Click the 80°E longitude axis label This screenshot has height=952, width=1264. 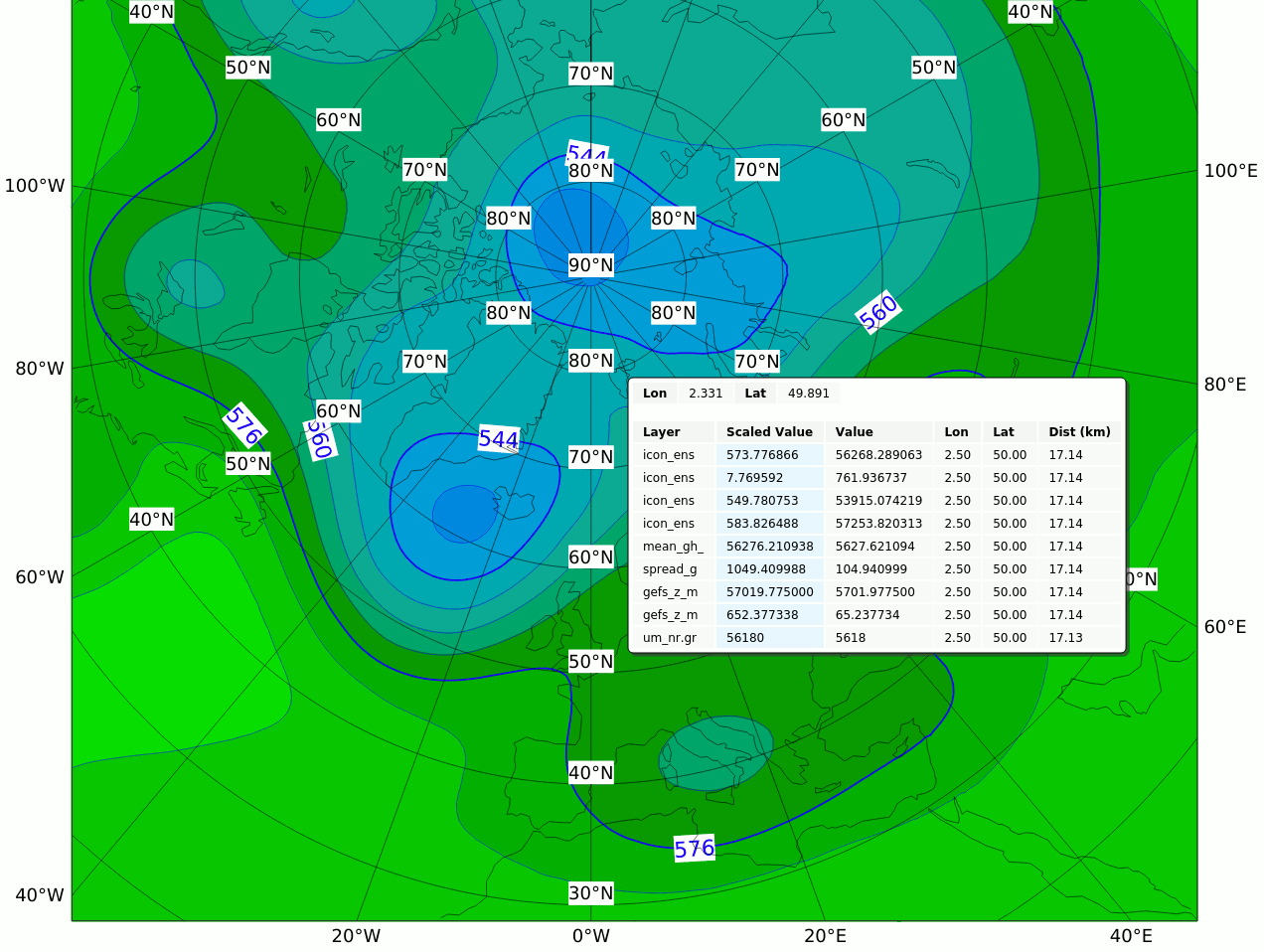pos(1225,385)
